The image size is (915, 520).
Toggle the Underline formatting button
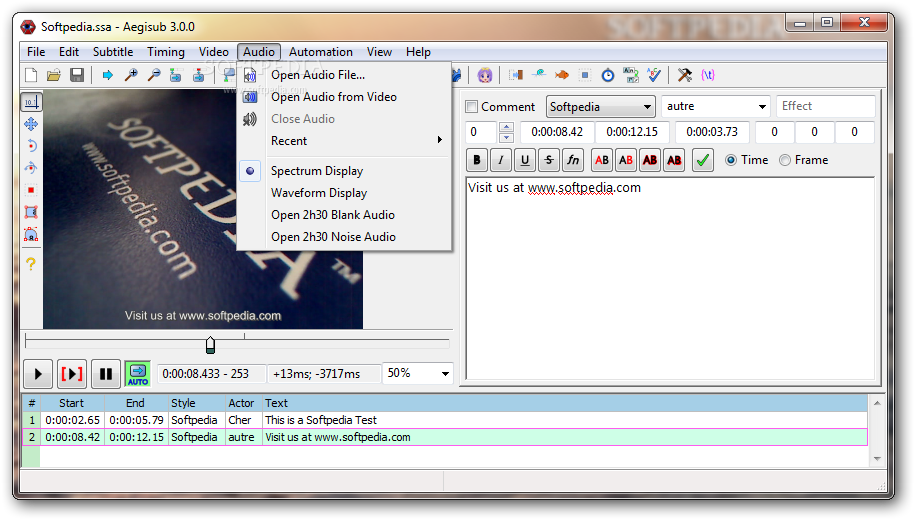[x=525, y=160]
